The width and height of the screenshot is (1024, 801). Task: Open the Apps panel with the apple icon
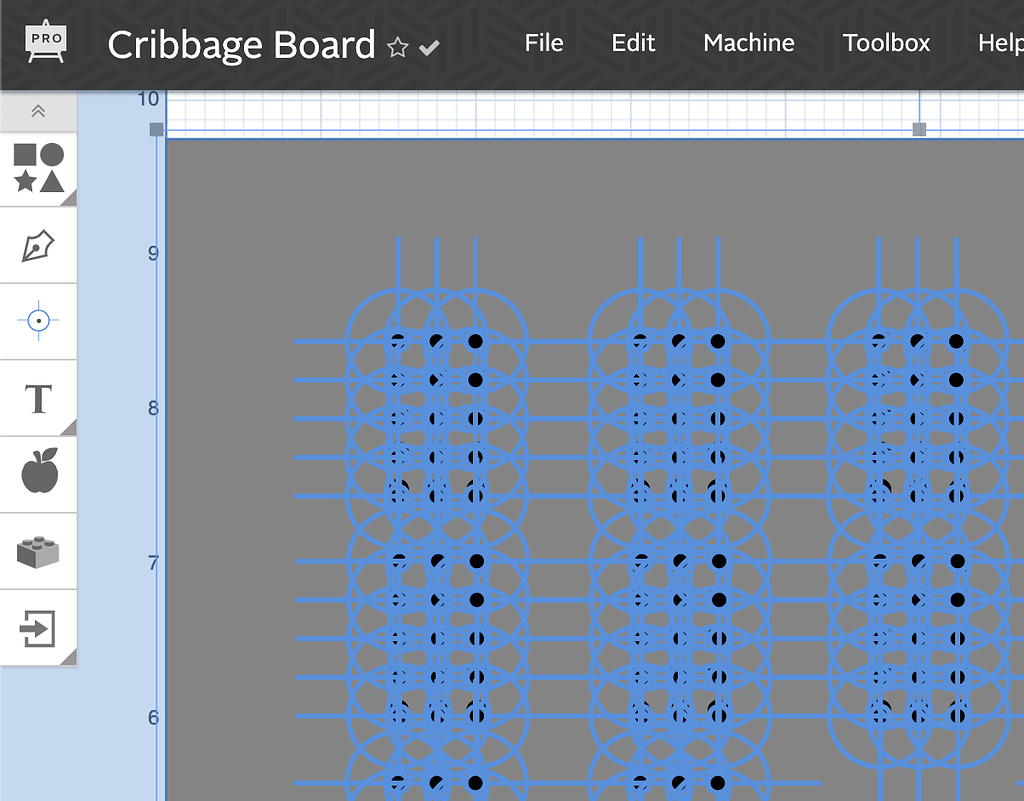tap(38, 475)
